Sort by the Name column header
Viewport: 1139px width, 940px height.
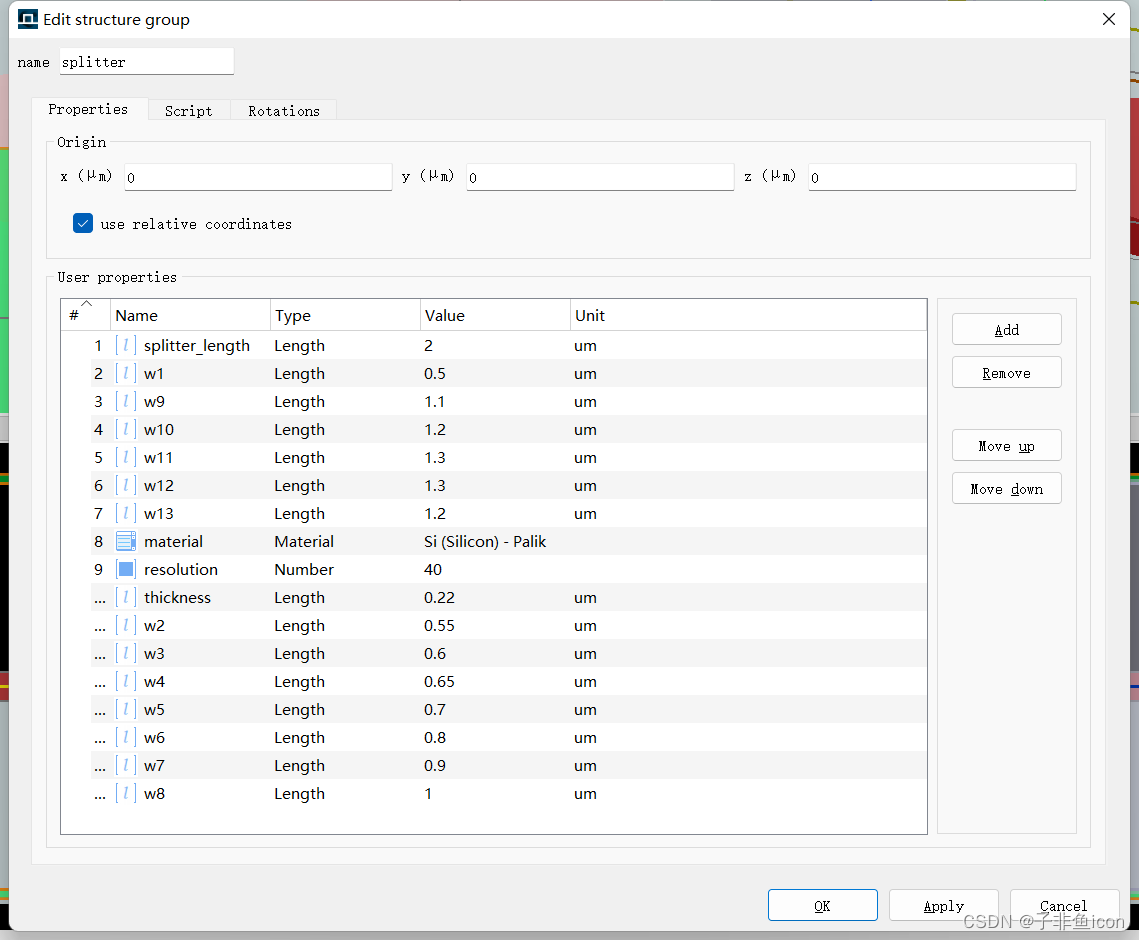coord(190,315)
